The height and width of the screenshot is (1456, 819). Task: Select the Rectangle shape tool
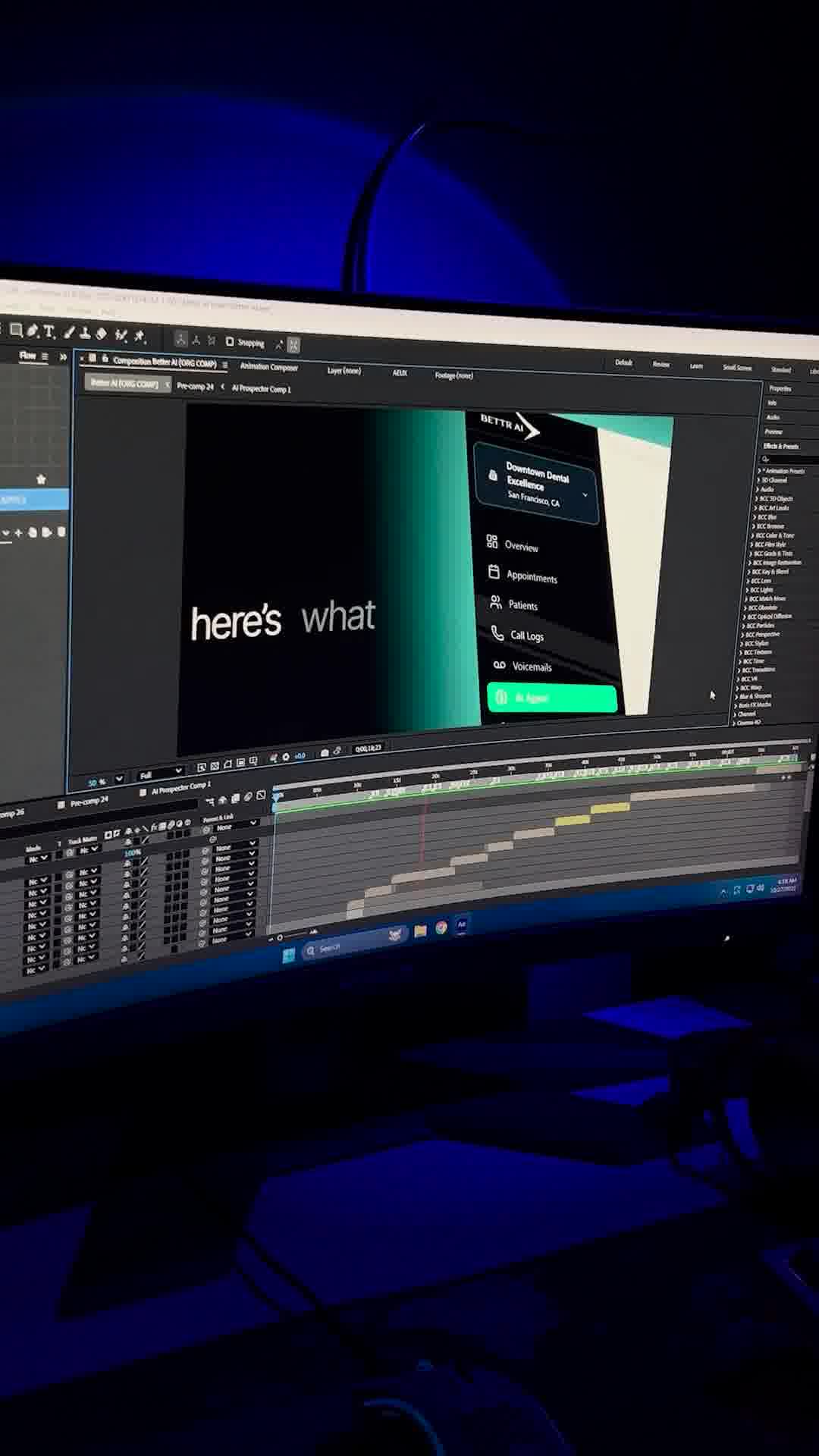[x=15, y=330]
